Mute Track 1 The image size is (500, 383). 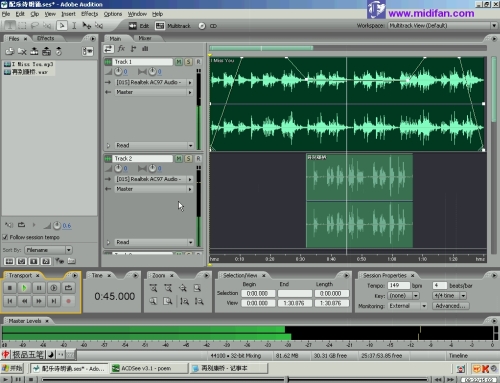click(179, 62)
